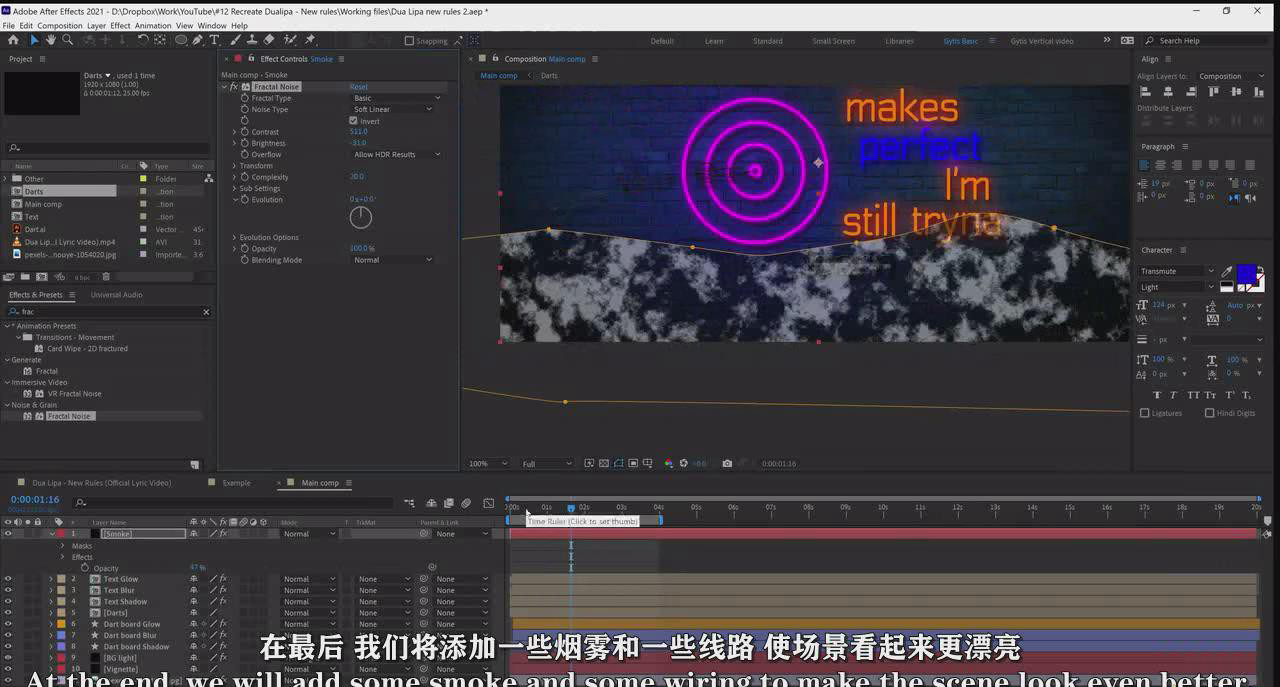Toggle Faux Bold text style
Viewport: 1280px width, 687px height.
coord(1158,395)
